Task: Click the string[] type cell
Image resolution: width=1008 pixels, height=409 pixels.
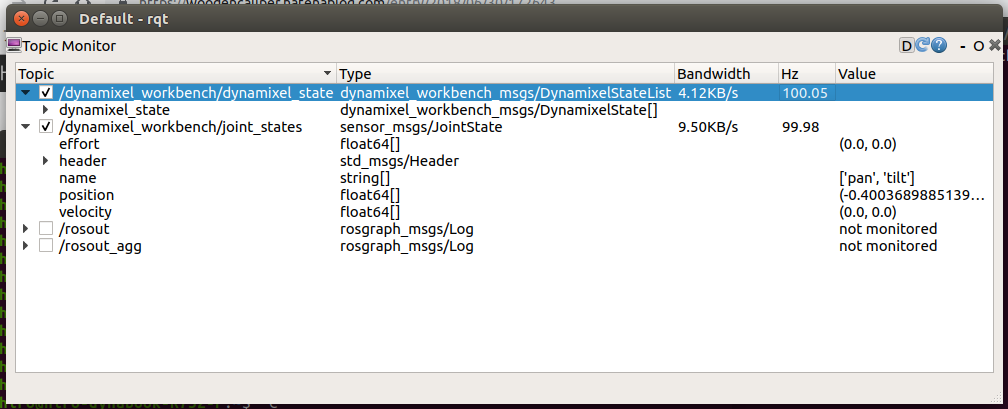Action: 364,178
